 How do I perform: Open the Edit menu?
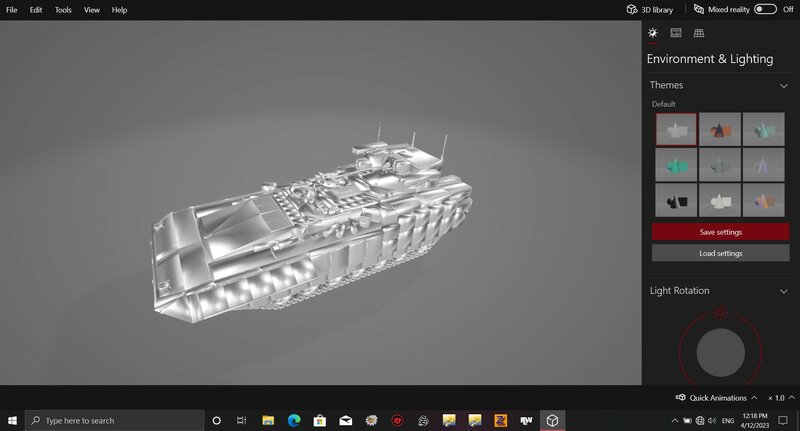point(36,10)
